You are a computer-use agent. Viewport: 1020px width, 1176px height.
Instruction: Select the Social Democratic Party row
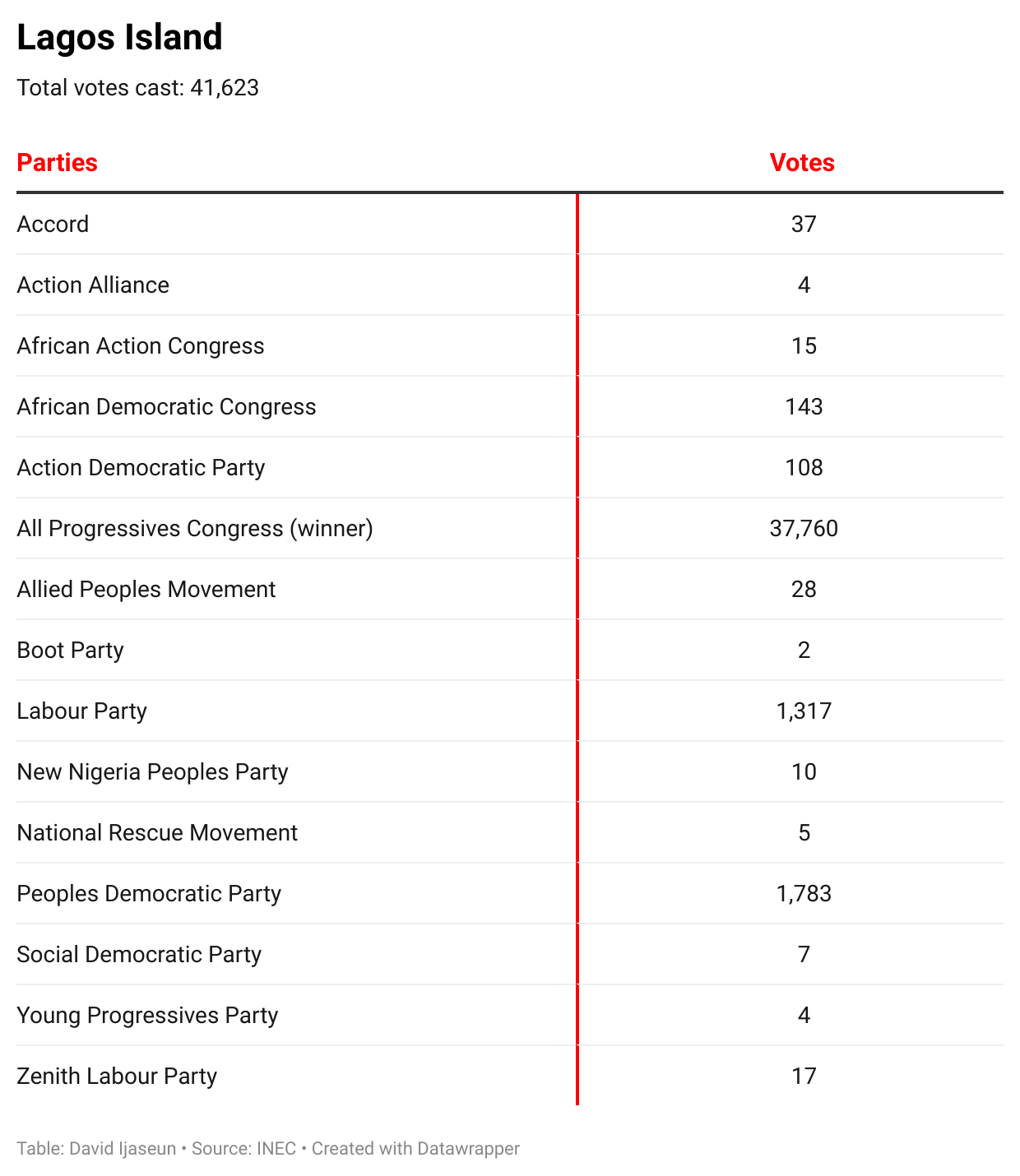[139, 955]
